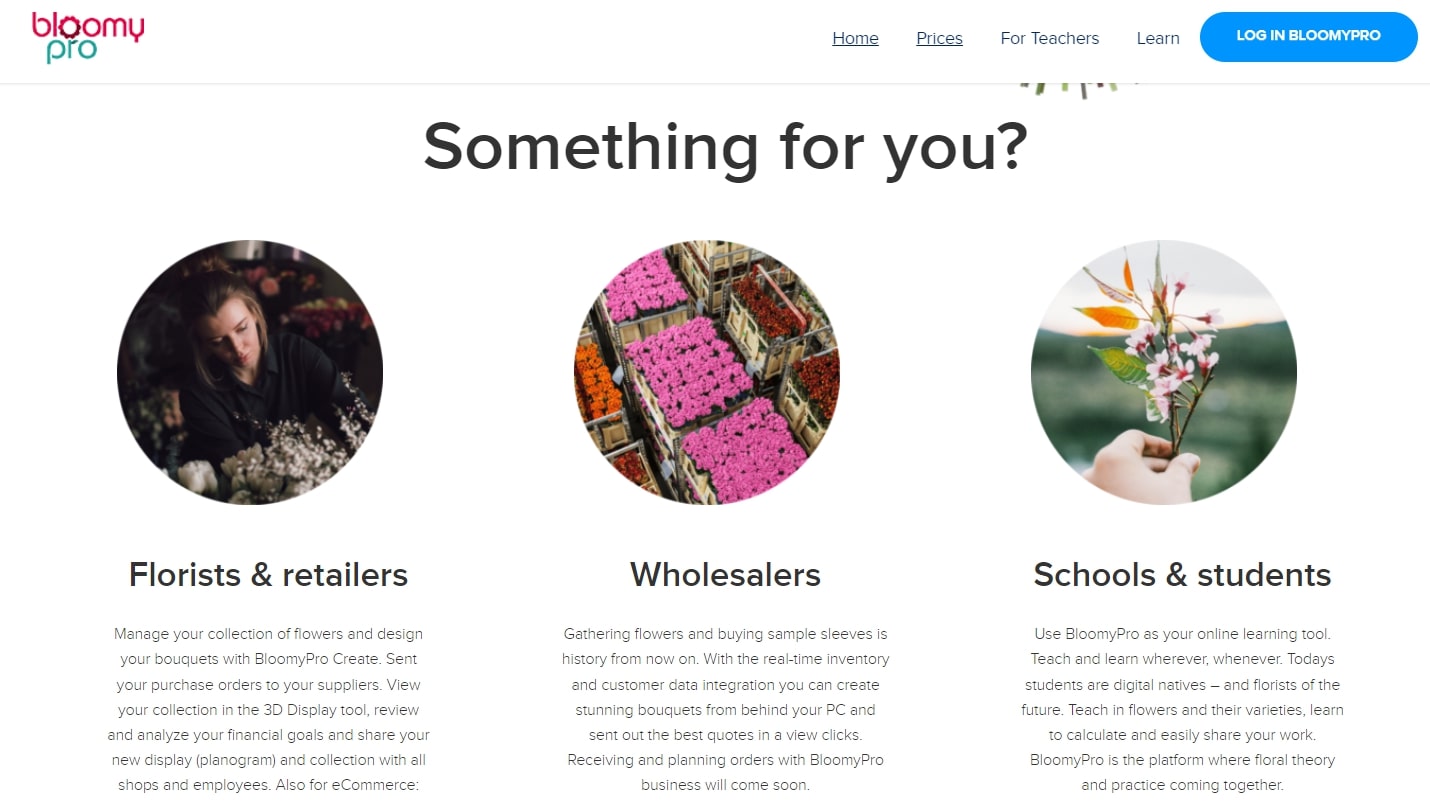
Task: Click the Florists & retailers description paragraph
Action: coord(268,709)
